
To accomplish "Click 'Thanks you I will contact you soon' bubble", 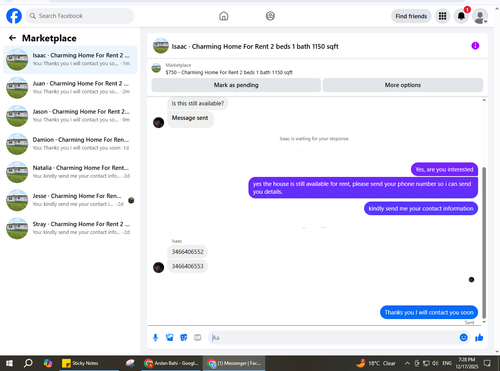I will 429,312.
